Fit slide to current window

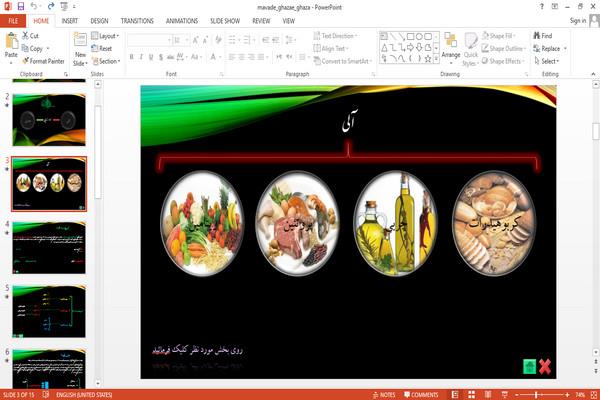pos(594,395)
